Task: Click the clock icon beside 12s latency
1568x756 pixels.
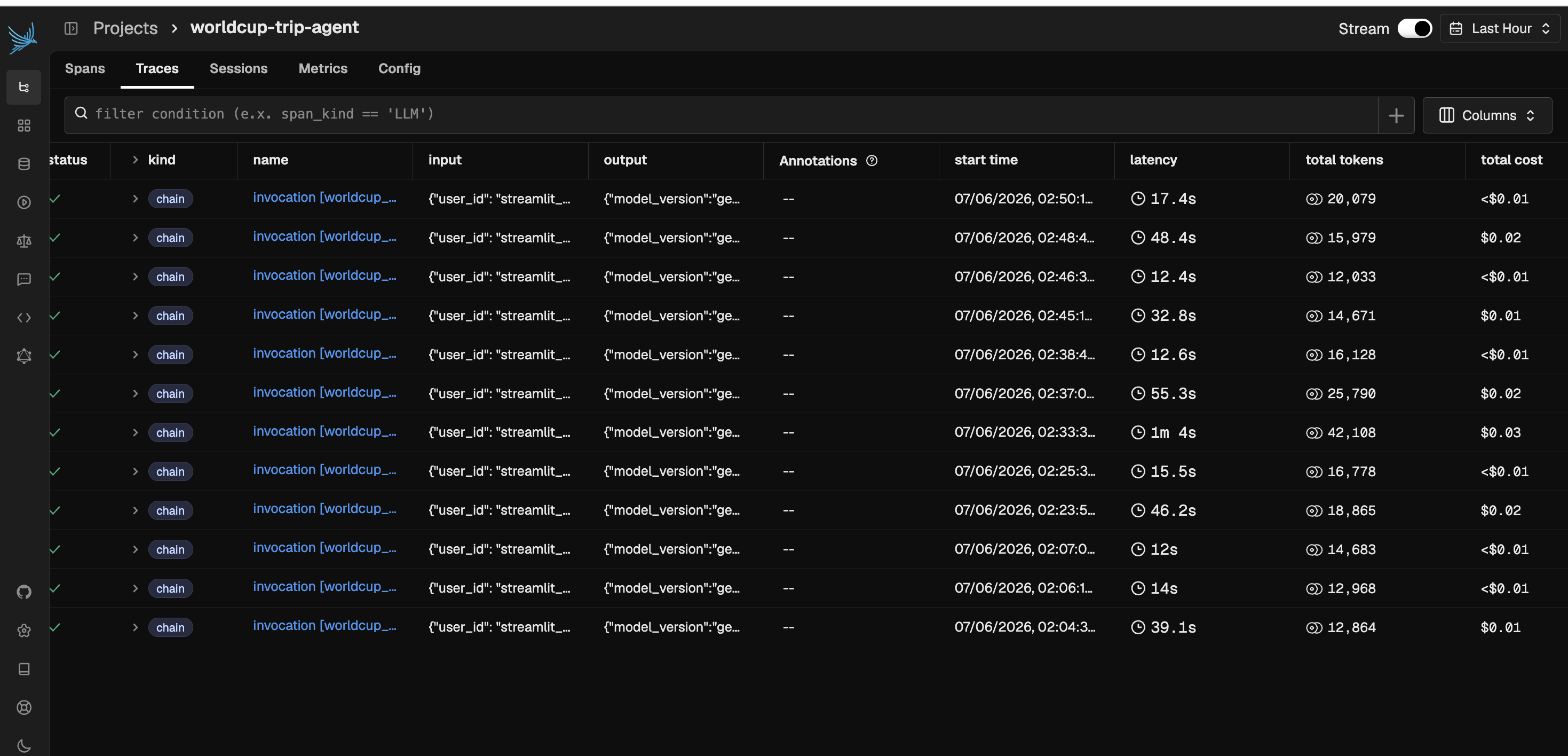Action: click(1138, 549)
